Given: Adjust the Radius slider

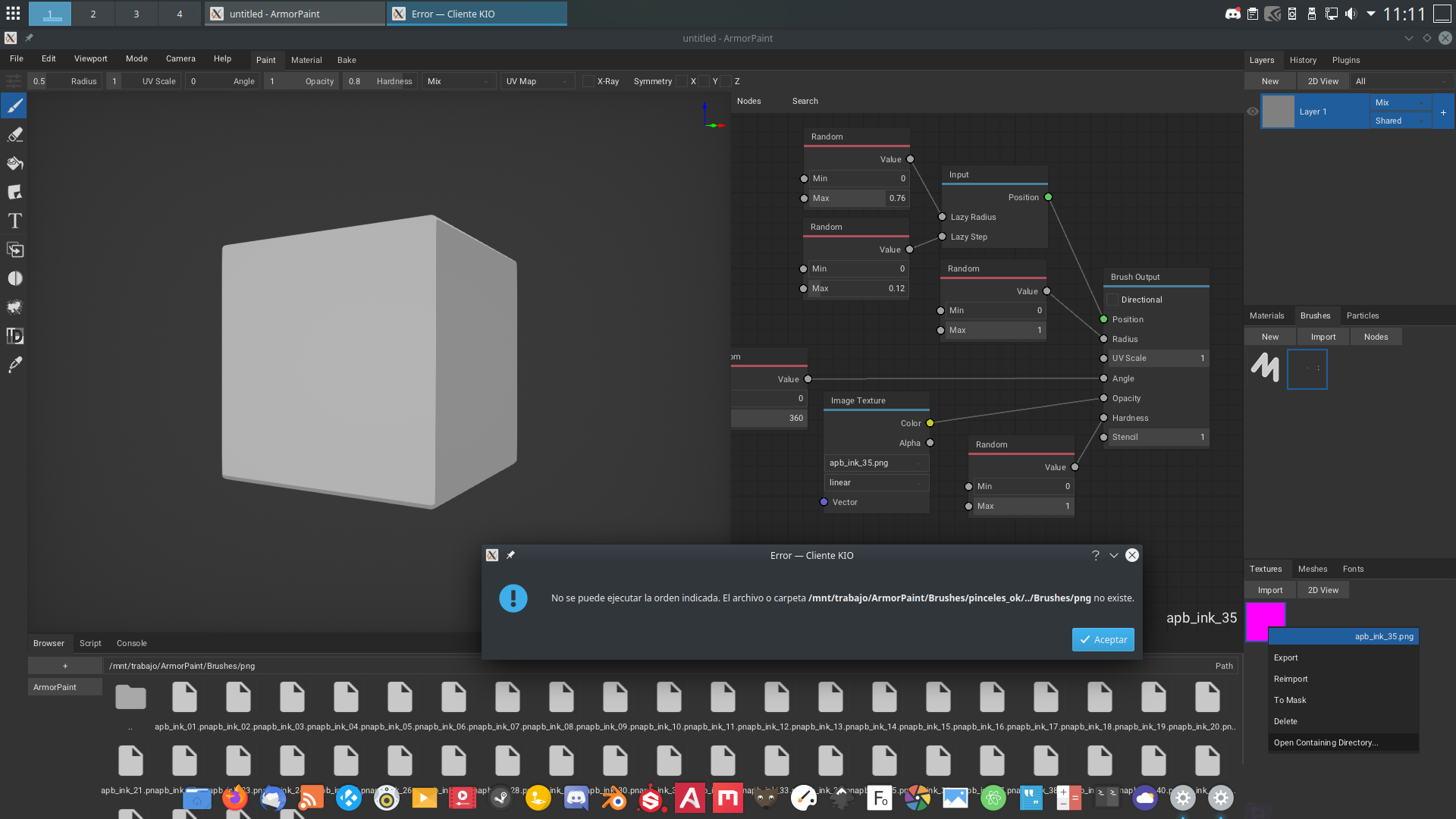Looking at the screenshot, I should [x=65, y=81].
